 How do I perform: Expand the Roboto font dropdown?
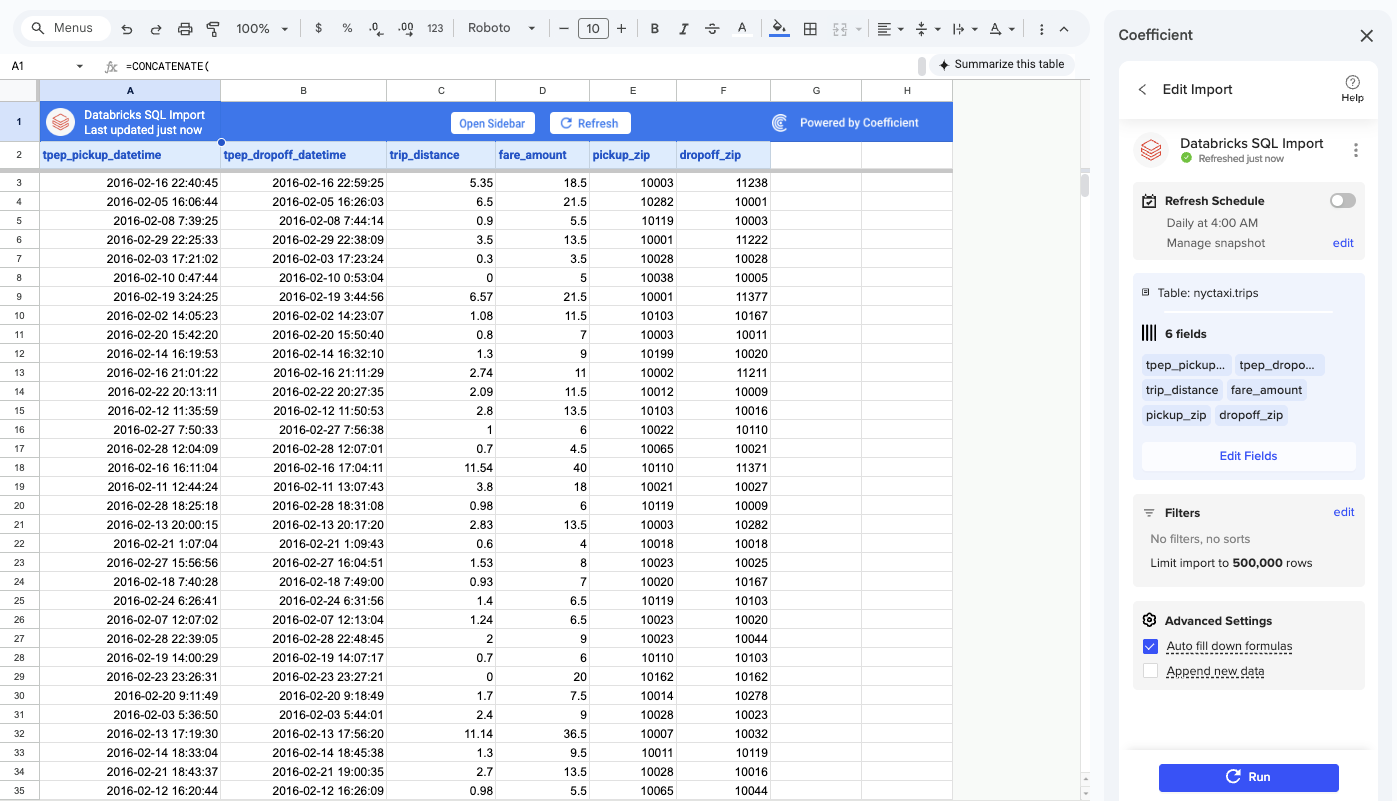[502, 29]
